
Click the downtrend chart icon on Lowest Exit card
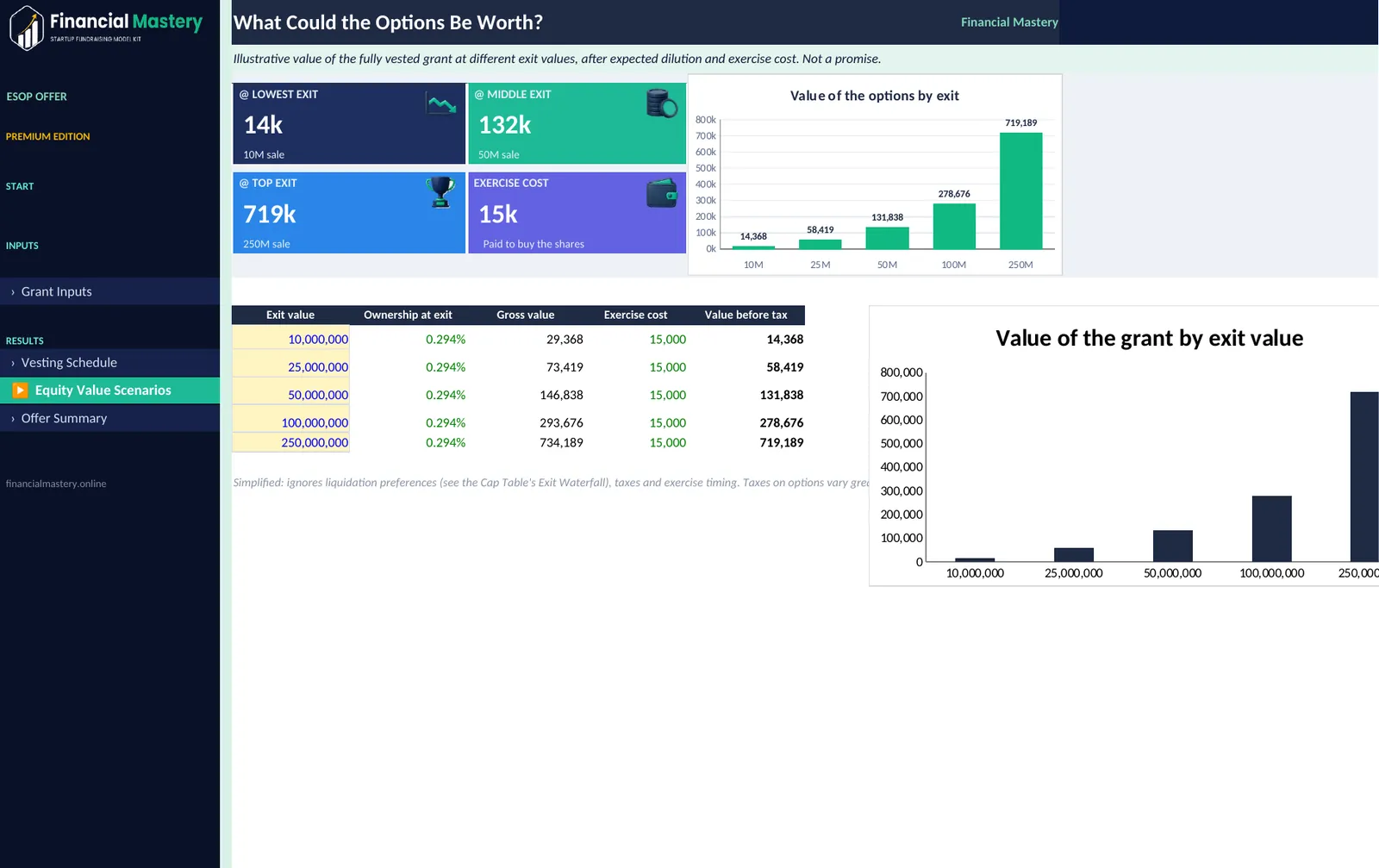(442, 104)
